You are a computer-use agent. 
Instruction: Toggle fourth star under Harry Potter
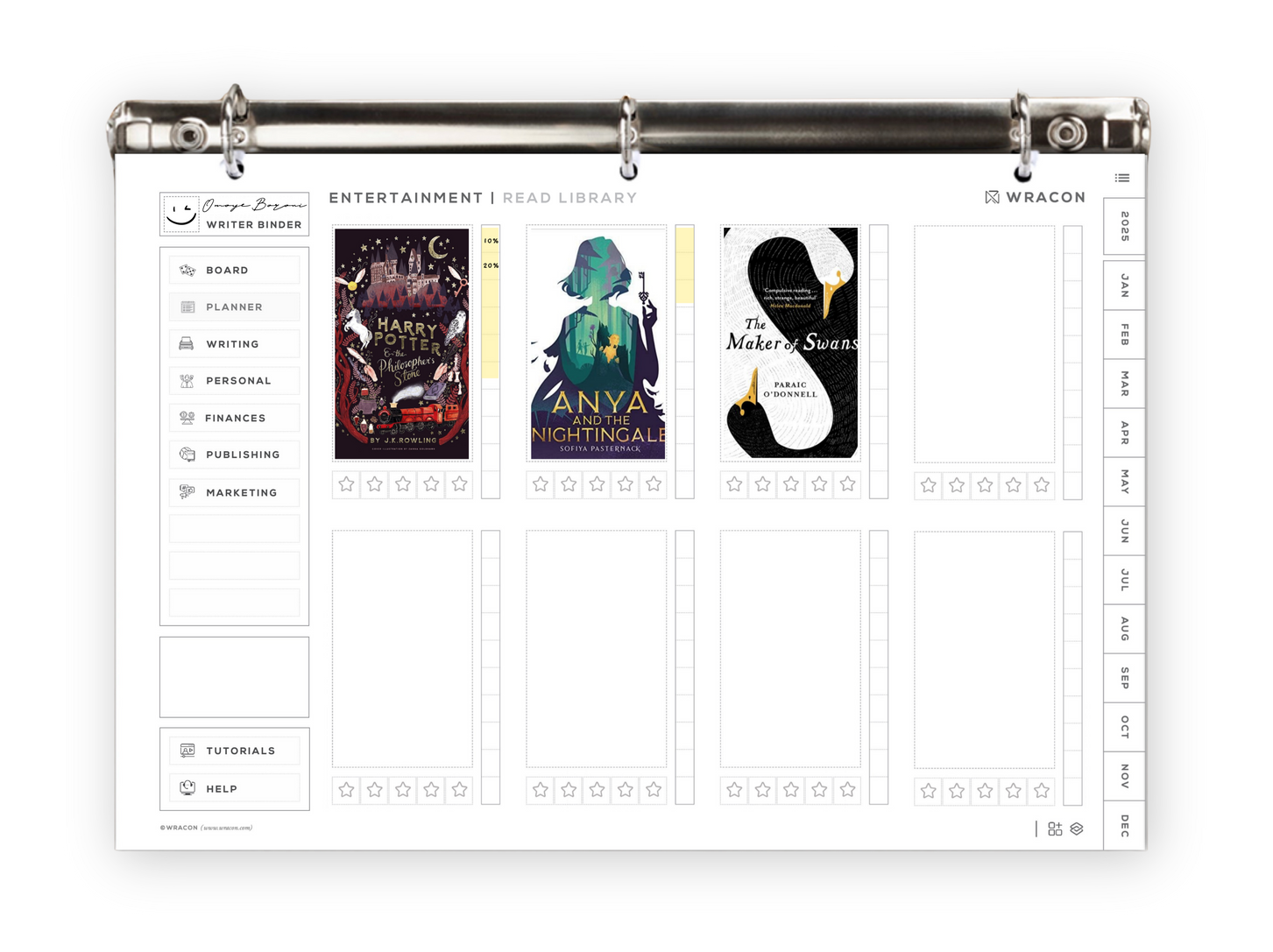[x=431, y=484]
